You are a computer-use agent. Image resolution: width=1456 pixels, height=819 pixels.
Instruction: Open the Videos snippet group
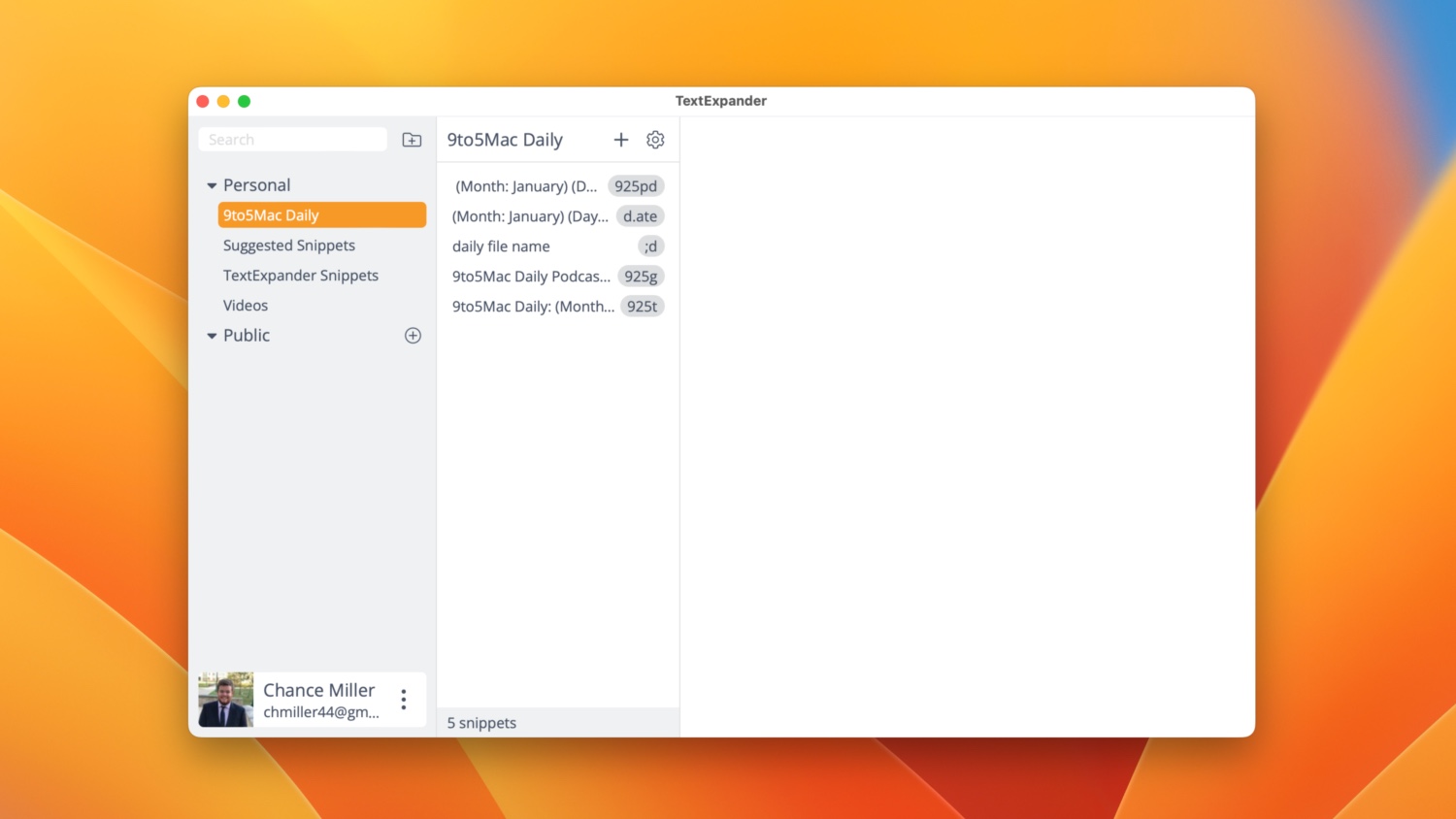click(245, 305)
